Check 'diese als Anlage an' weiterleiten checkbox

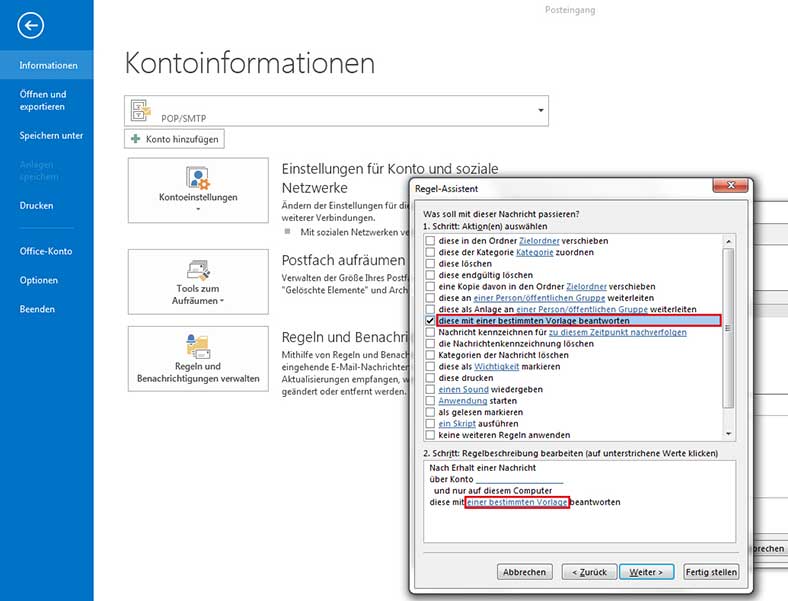click(x=430, y=309)
